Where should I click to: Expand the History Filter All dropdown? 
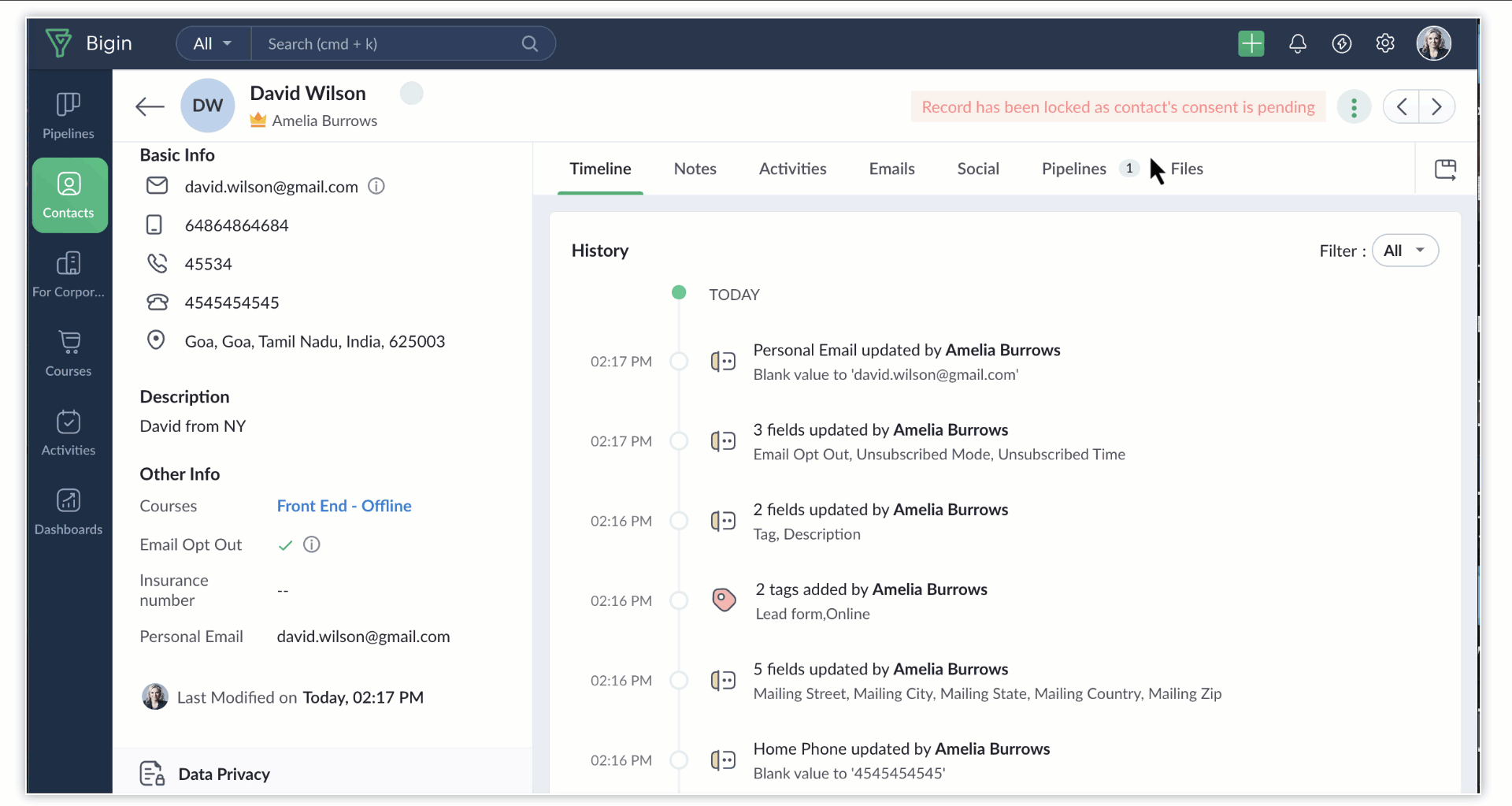click(1405, 251)
